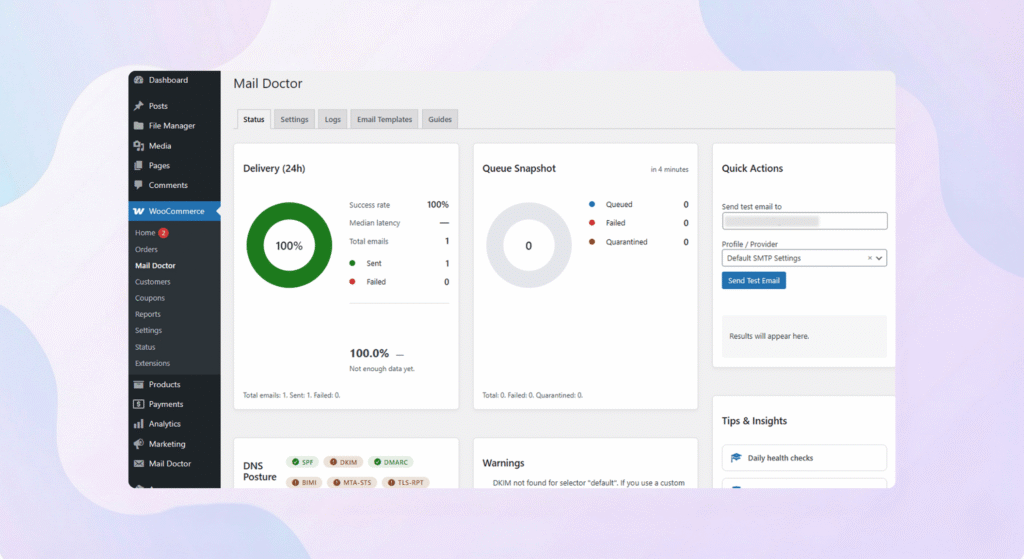This screenshot has height=559, width=1024.
Task: Open the Customers submenu item
Action: point(152,282)
